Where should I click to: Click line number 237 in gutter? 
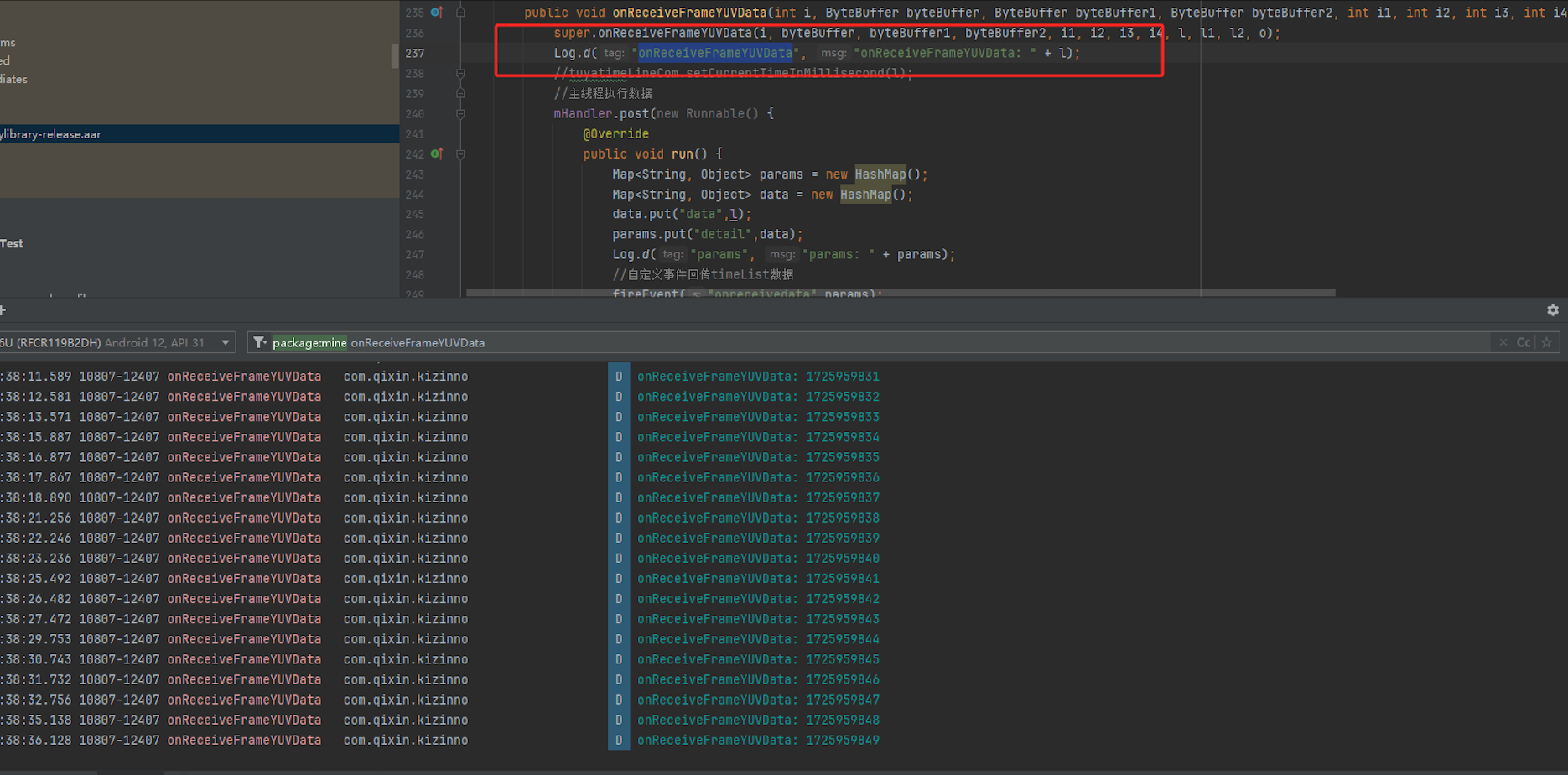pos(415,53)
